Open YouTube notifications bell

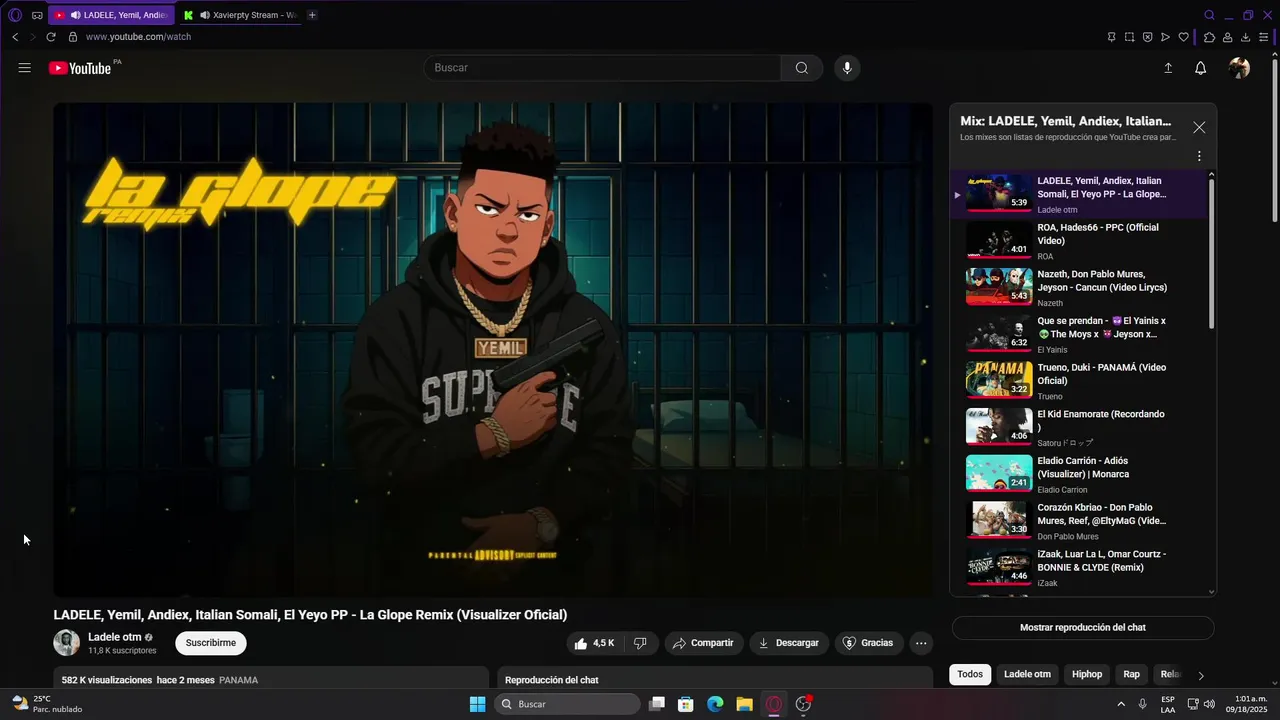(x=1201, y=68)
